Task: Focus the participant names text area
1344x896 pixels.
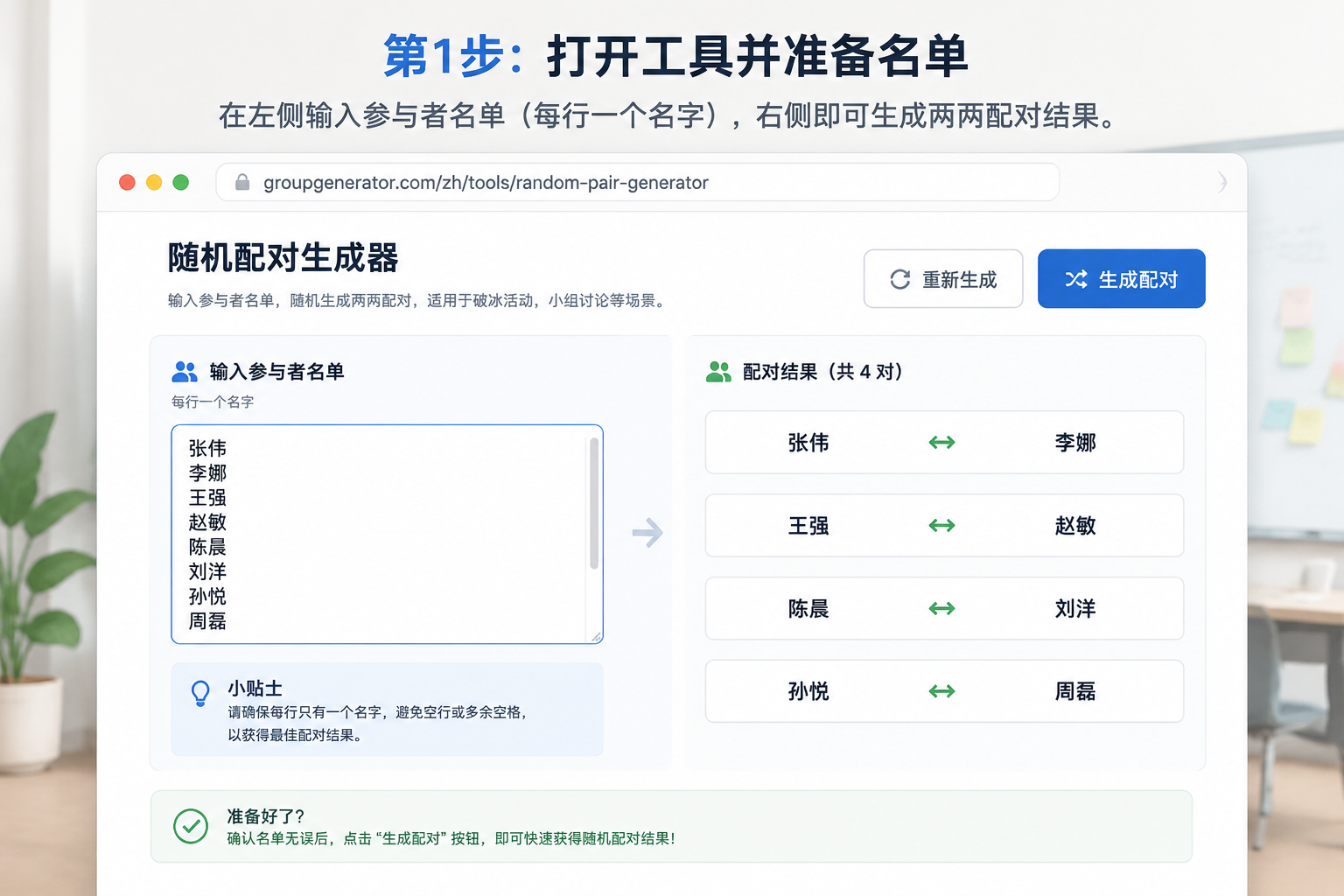Action: (387, 534)
